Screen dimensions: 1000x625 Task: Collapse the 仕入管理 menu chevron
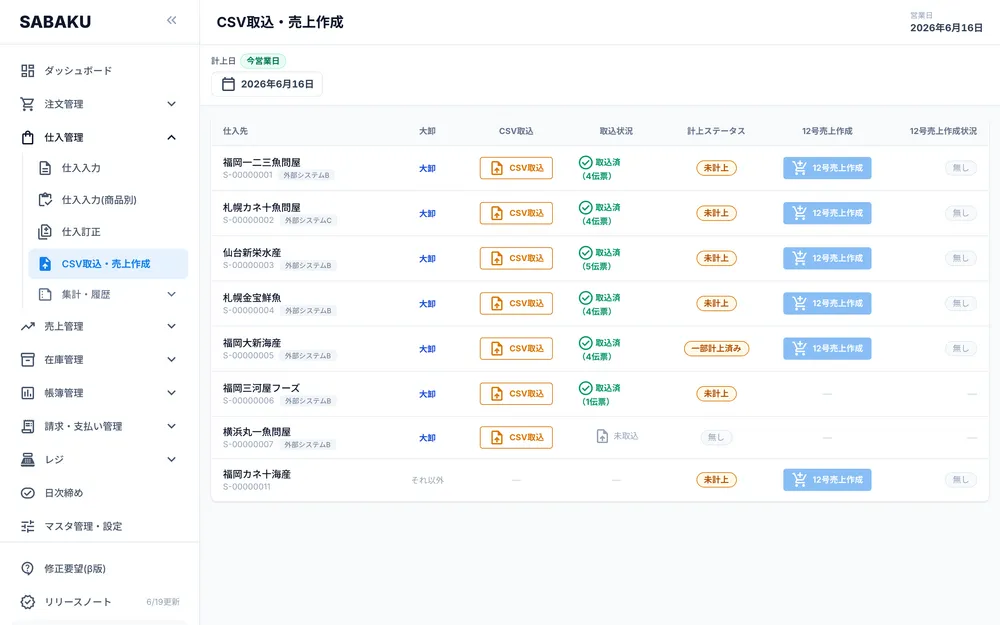[172, 137]
